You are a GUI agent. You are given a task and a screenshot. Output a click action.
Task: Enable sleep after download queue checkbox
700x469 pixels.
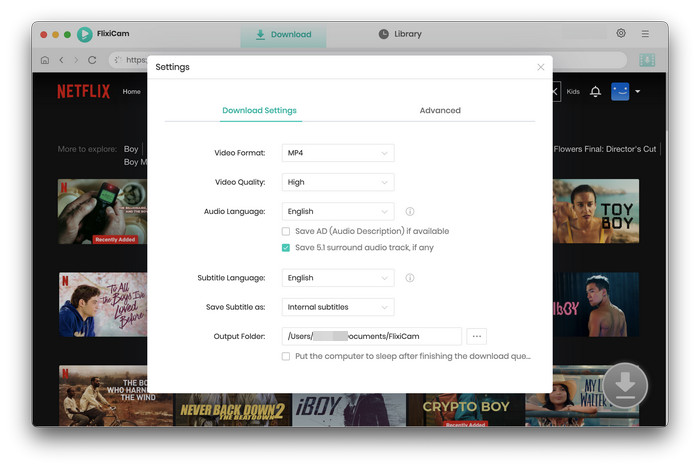click(x=286, y=356)
